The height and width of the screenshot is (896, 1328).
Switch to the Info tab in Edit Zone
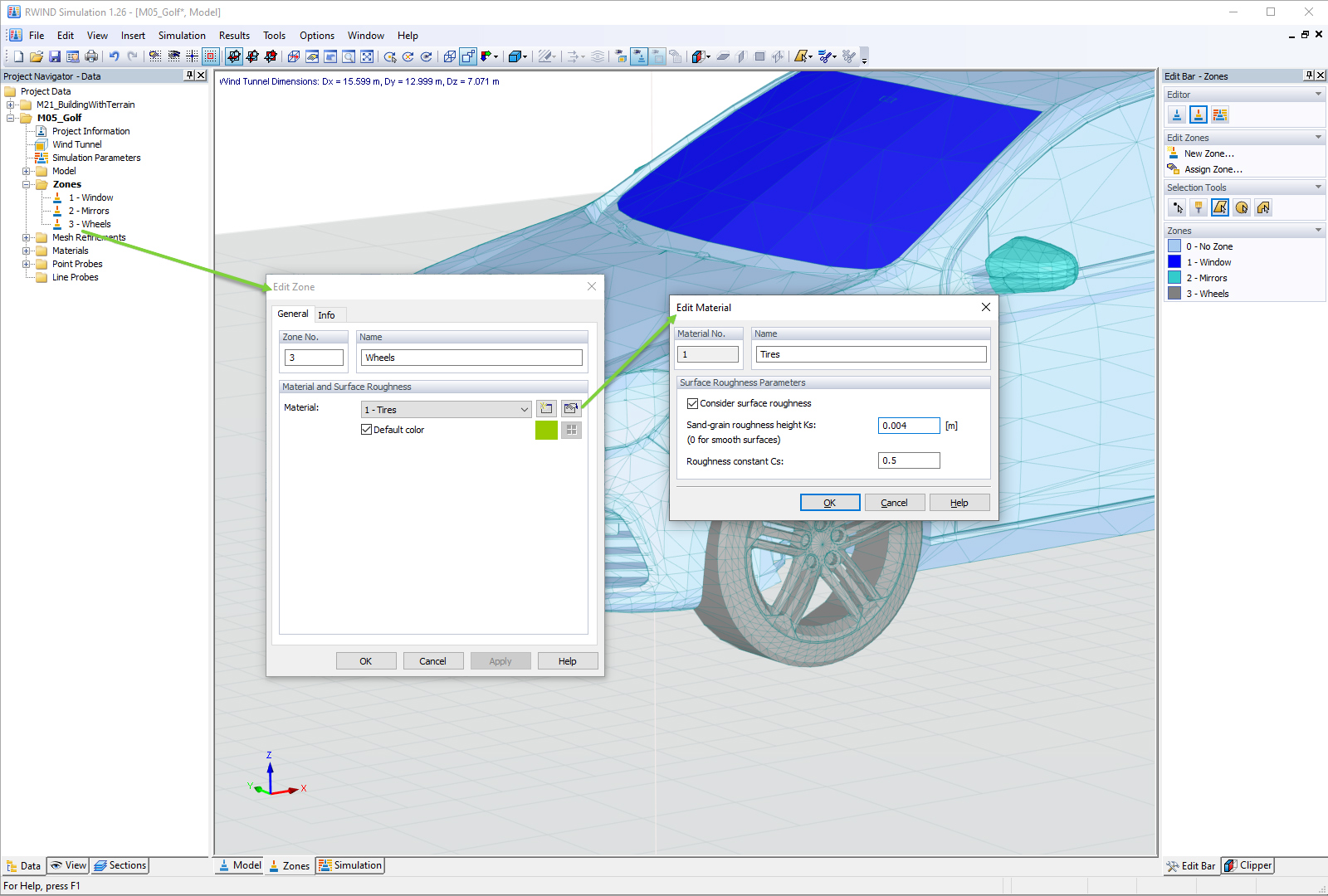[328, 314]
